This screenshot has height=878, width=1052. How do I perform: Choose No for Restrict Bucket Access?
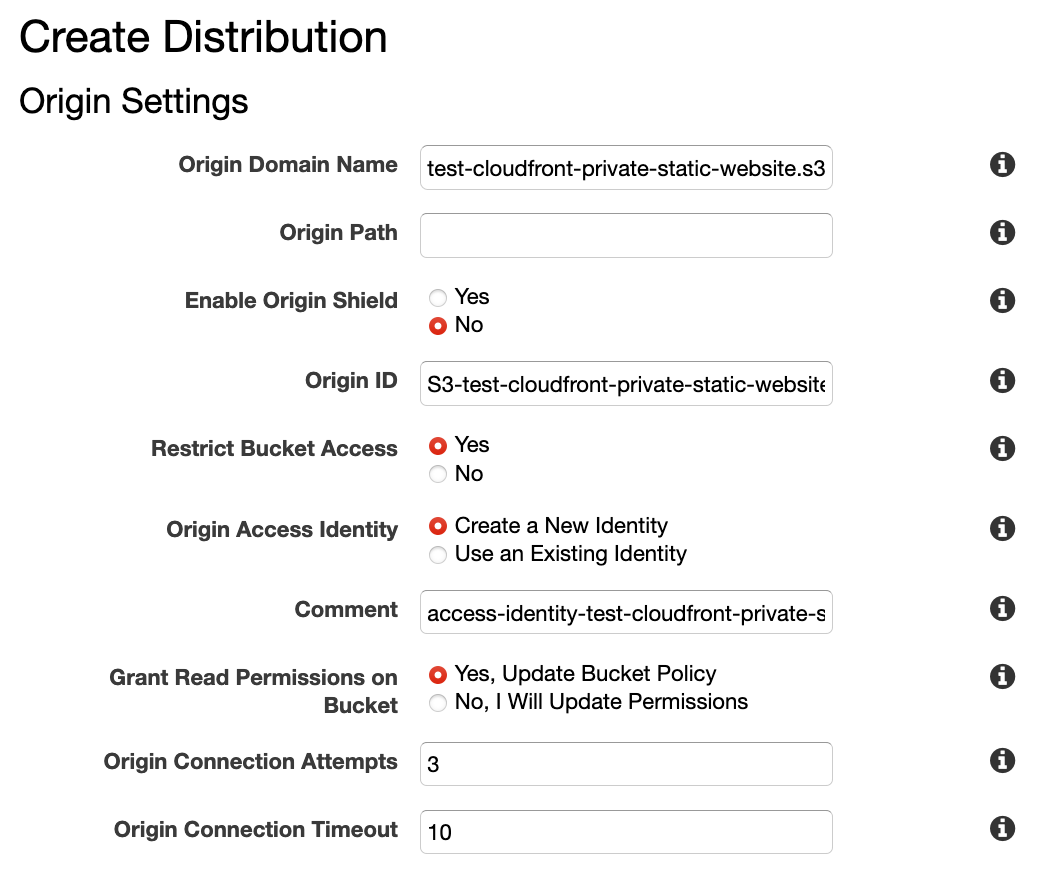coord(438,475)
